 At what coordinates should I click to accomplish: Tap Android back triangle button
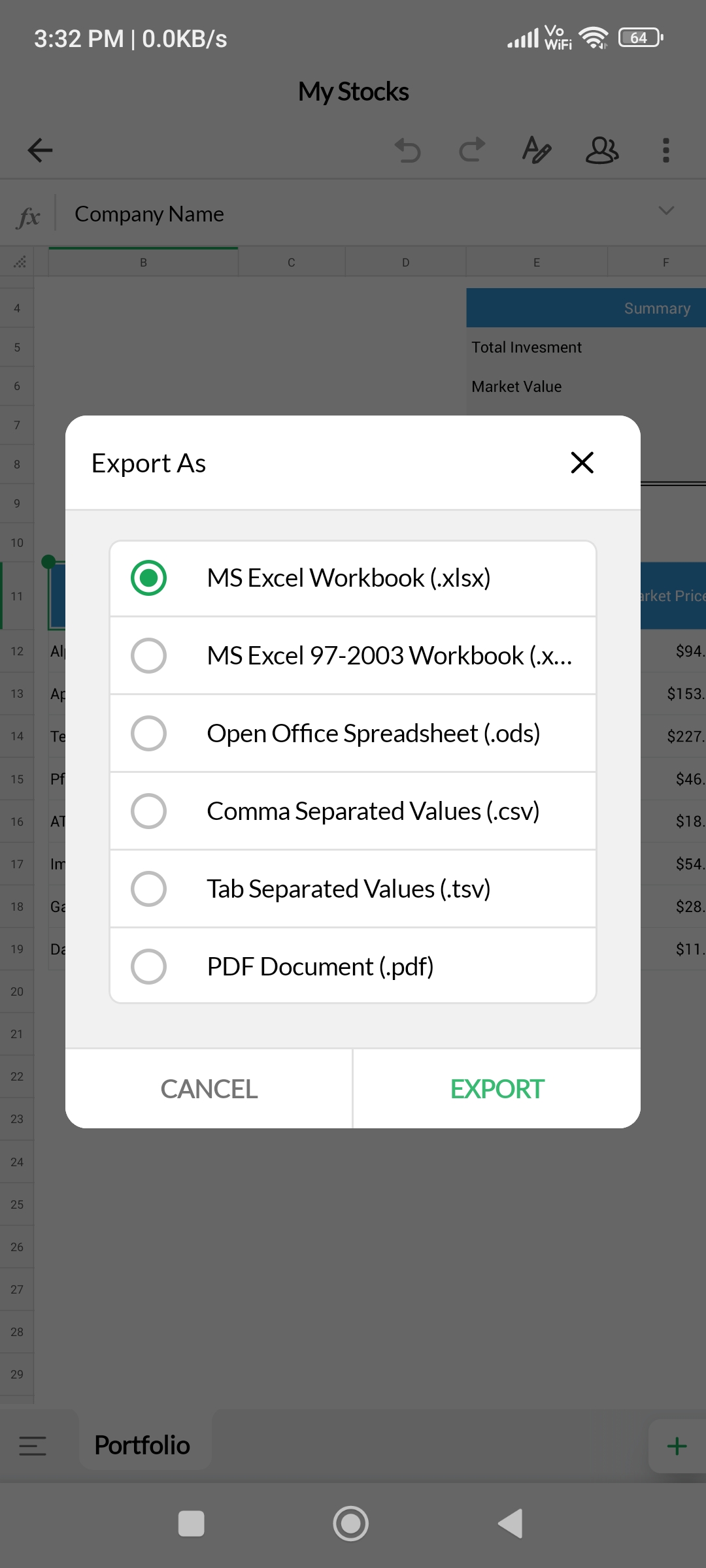click(510, 1524)
